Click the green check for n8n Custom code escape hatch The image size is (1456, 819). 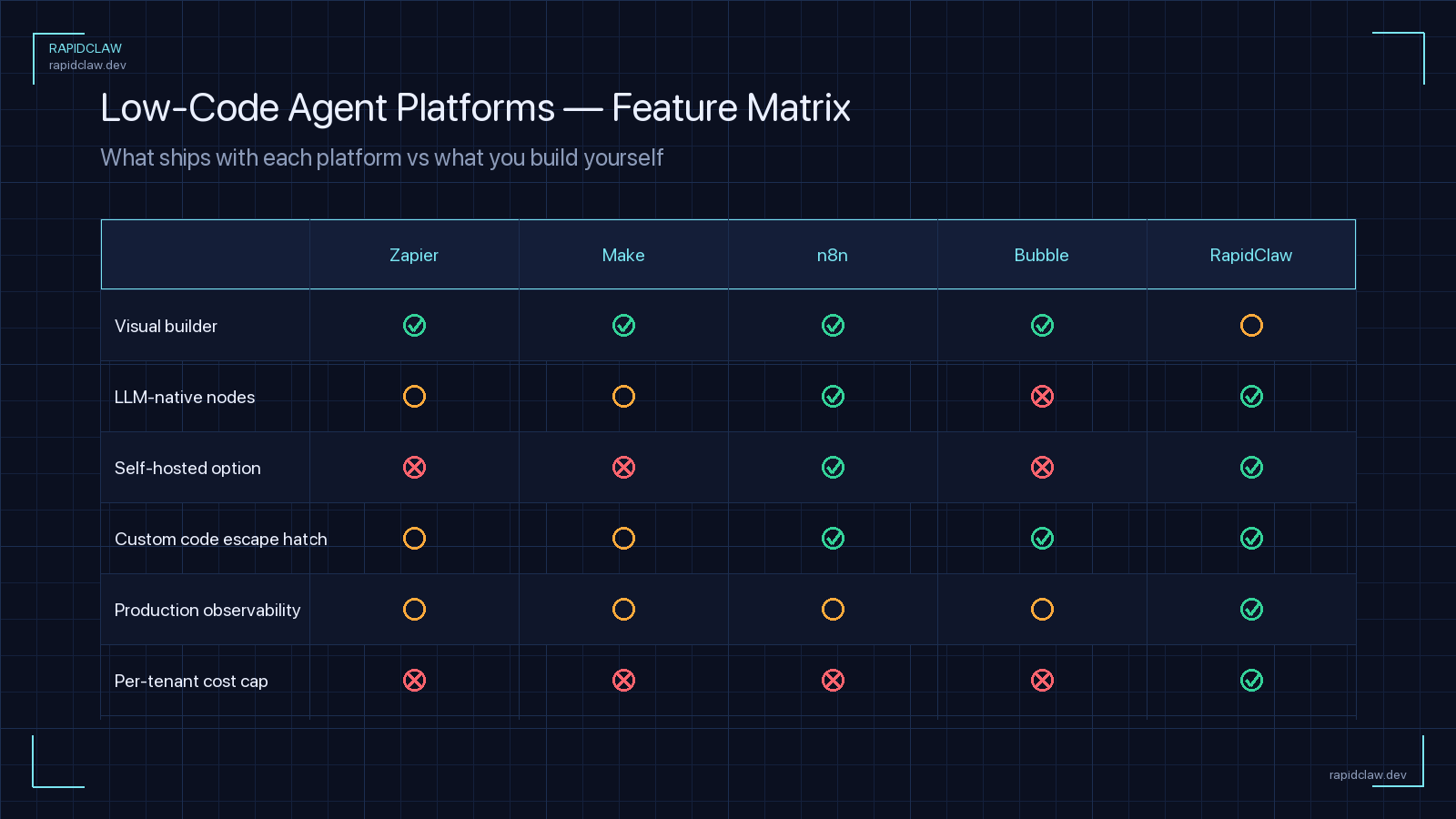pyautogui.click(x=833, y=538)
